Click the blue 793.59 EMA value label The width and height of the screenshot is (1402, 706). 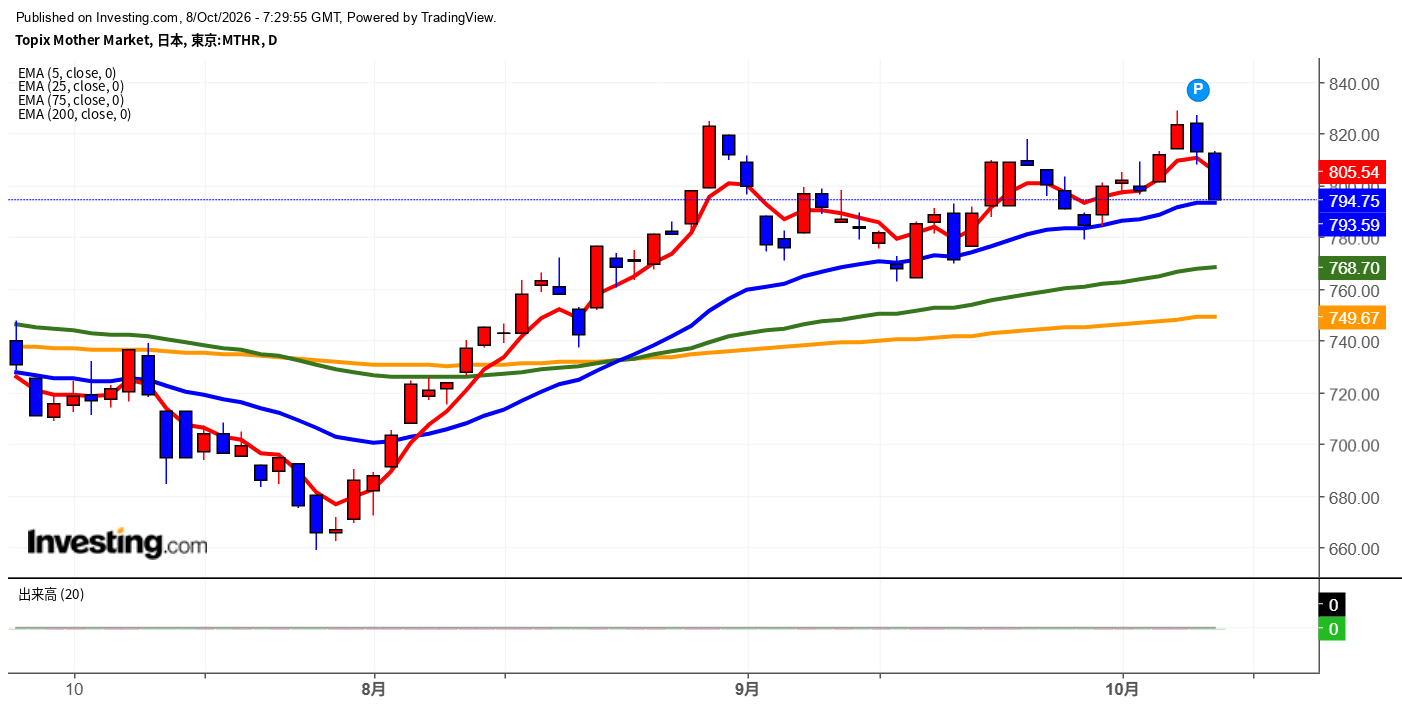(1353, 225)
